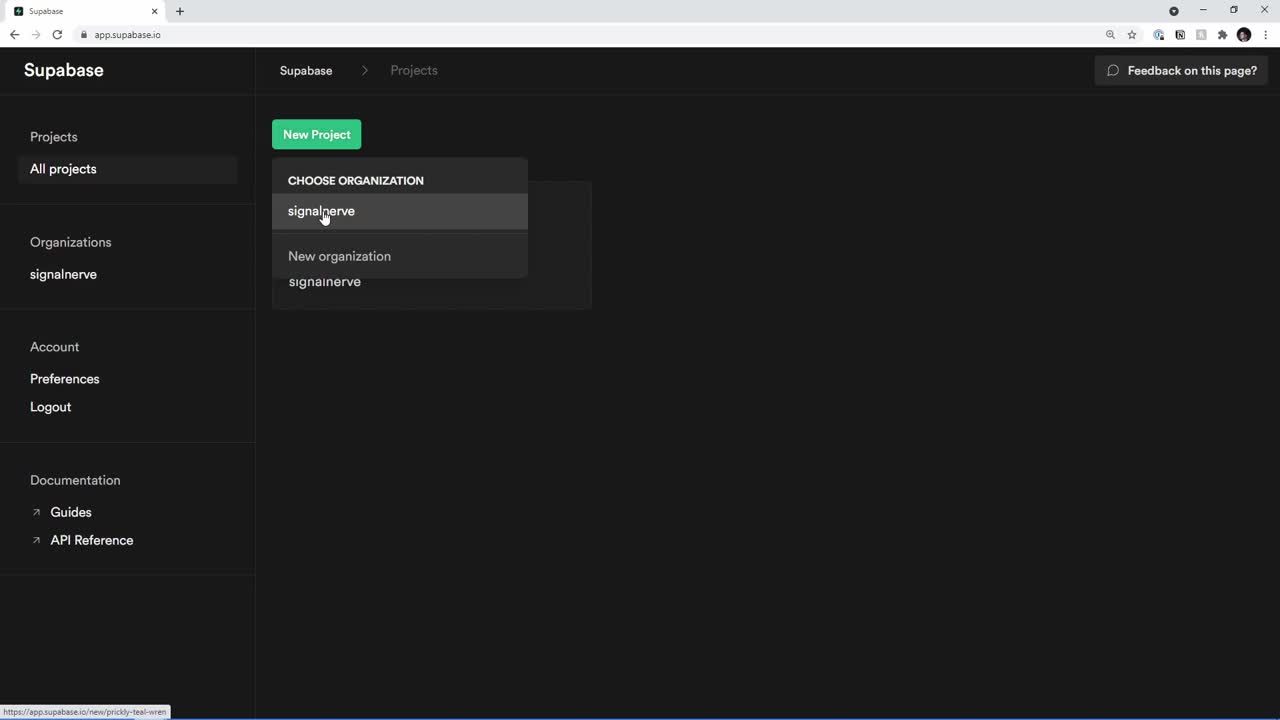Click the Supabase breadcrumb
Screen dimensions: 1280x720
tap(305, 71)
